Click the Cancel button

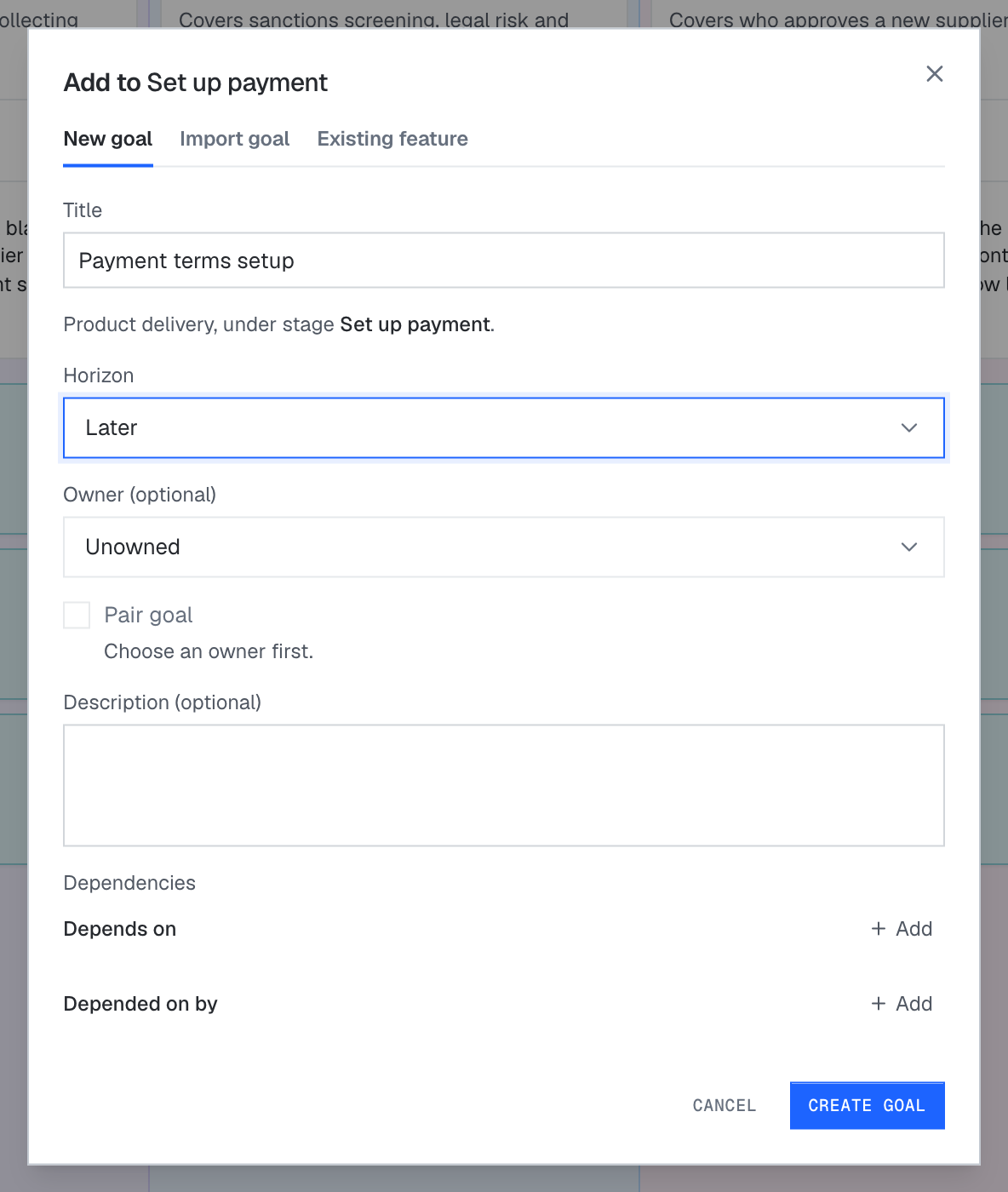pyautogui.click(x=724, y=1105)
